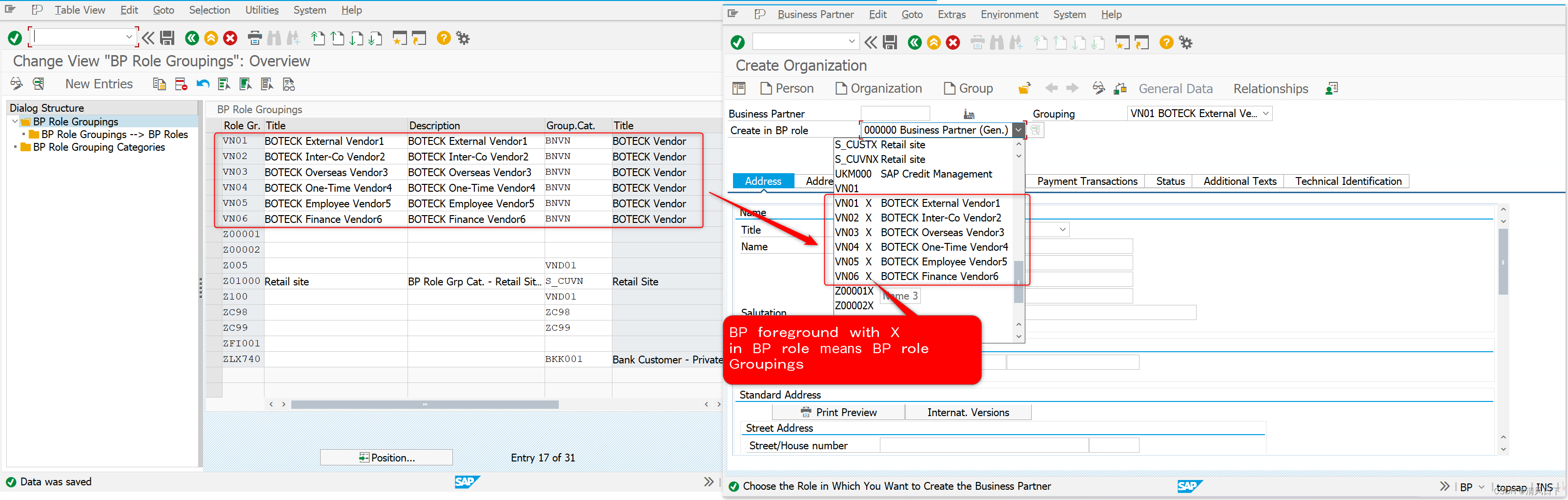
Task: Click the Print Preview button
Action: click(x=839, y=412)
